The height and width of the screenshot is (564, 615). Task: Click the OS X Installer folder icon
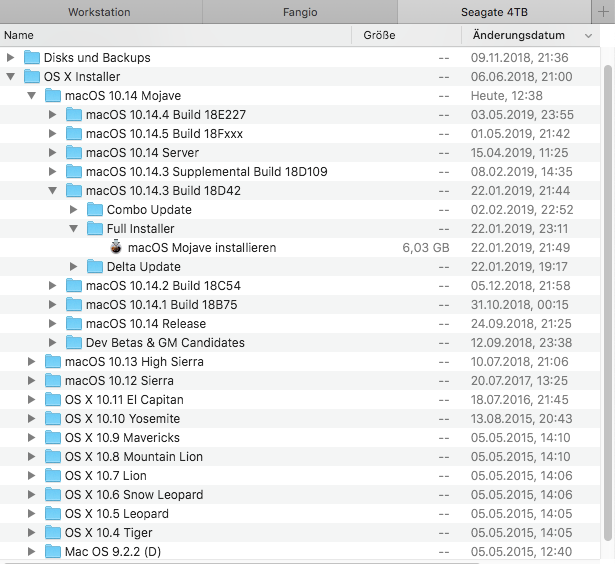[x=32, y=76]
